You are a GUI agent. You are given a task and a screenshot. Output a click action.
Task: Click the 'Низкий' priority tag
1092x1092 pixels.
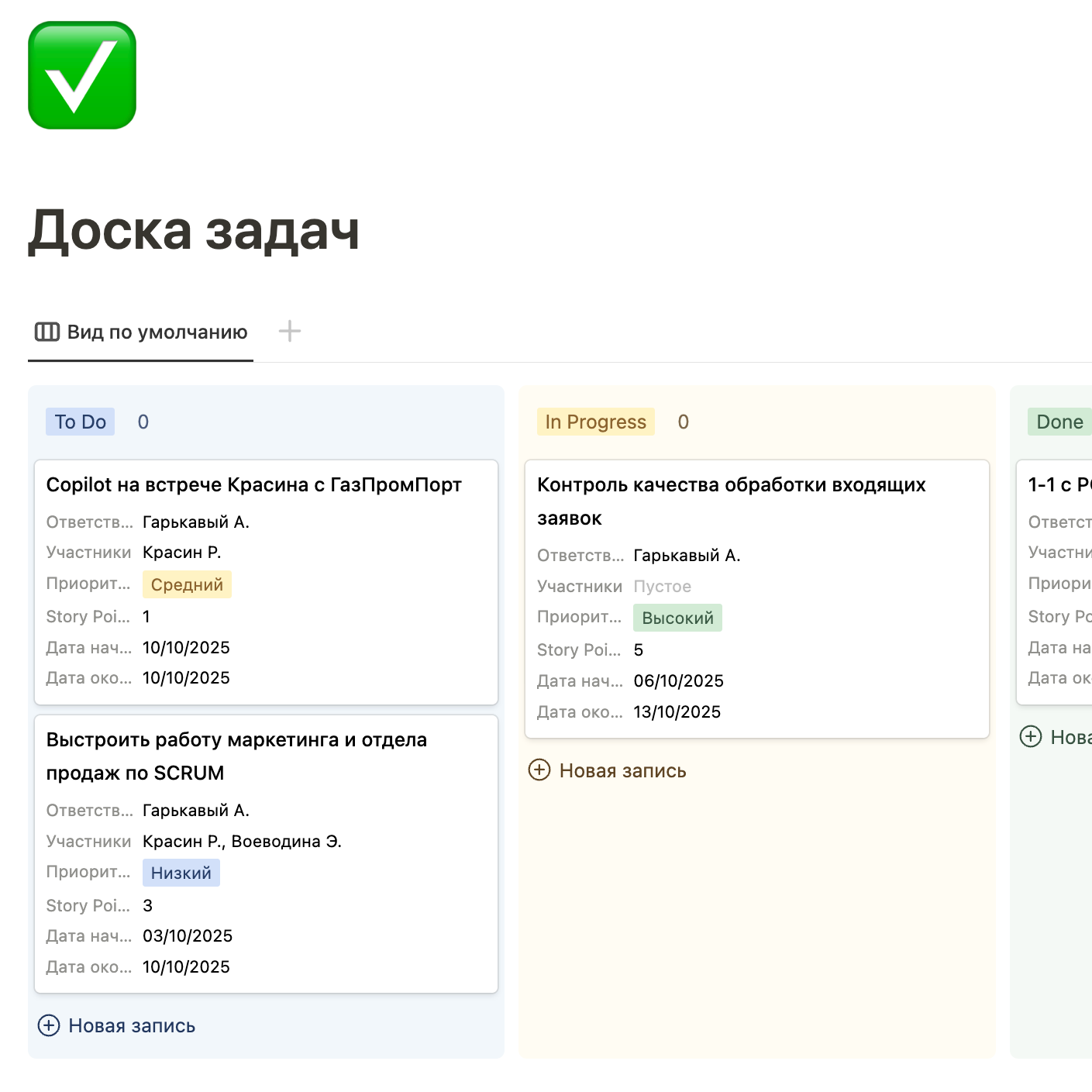[x=181, y=873]
